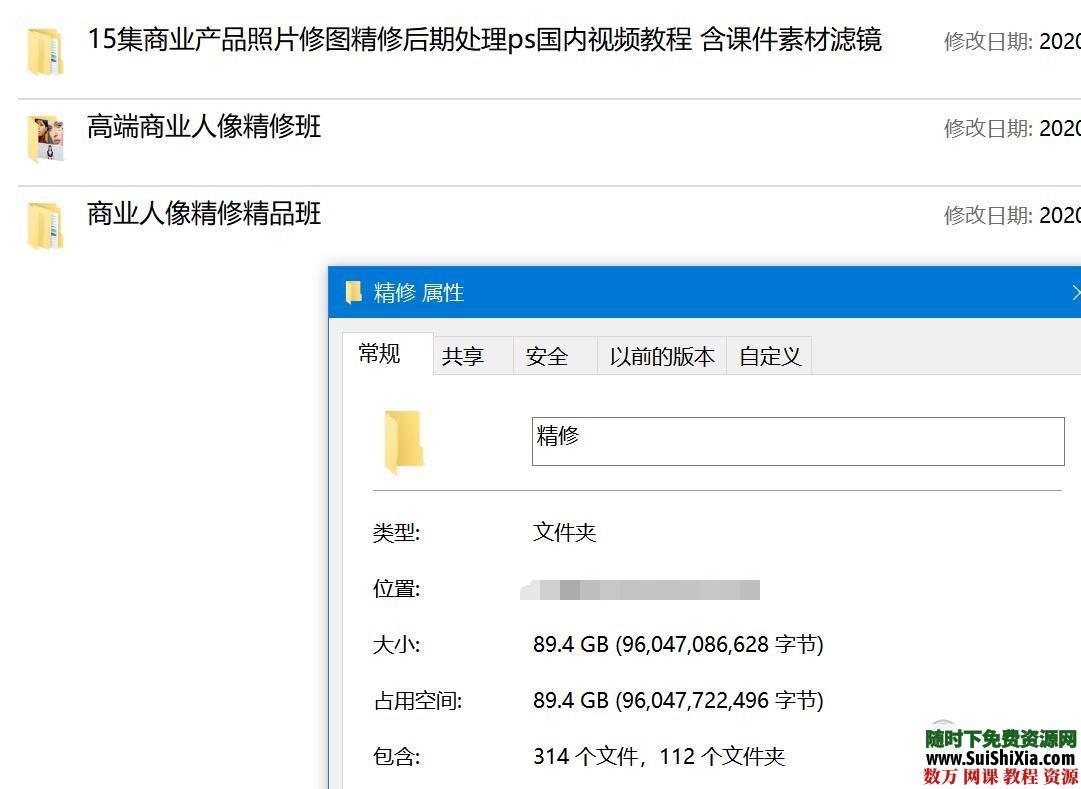Screen dimensions: 1081x789
Task: Open the 以前的版本 tab
Action: click(660, 355)
